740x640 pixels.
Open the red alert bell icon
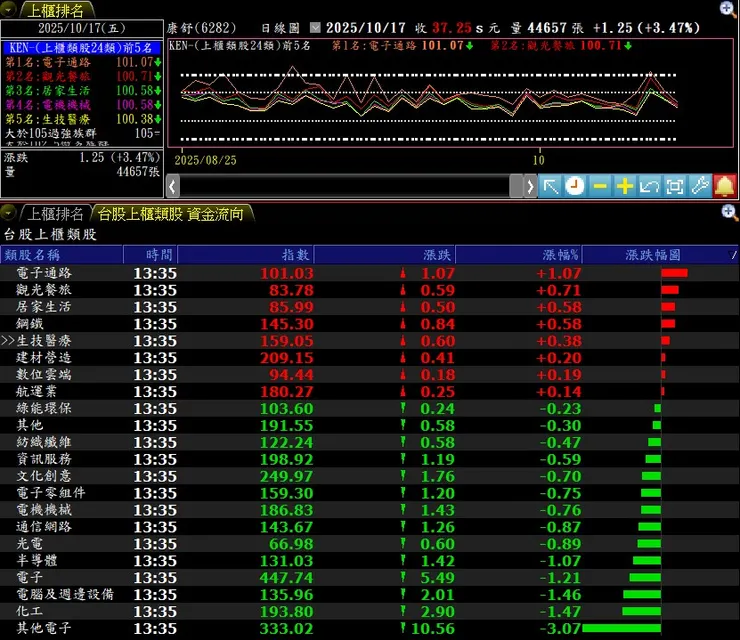click(724, 186)
